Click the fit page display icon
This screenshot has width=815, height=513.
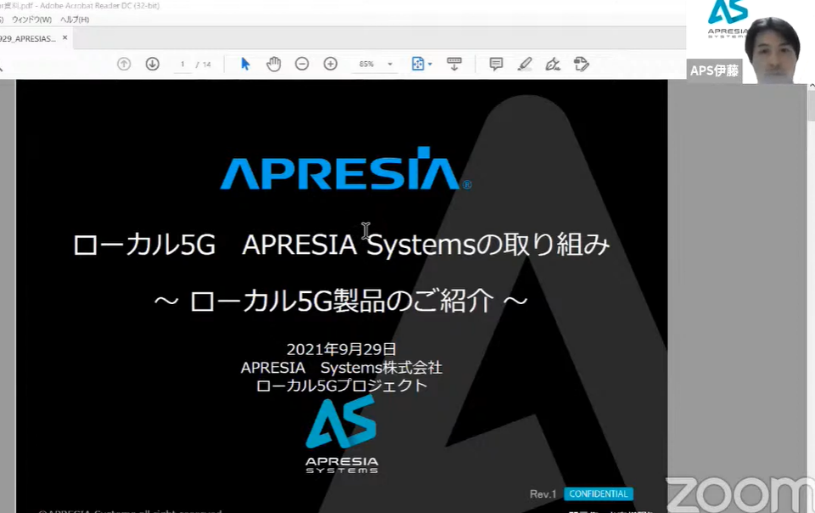tap(418, 64)
